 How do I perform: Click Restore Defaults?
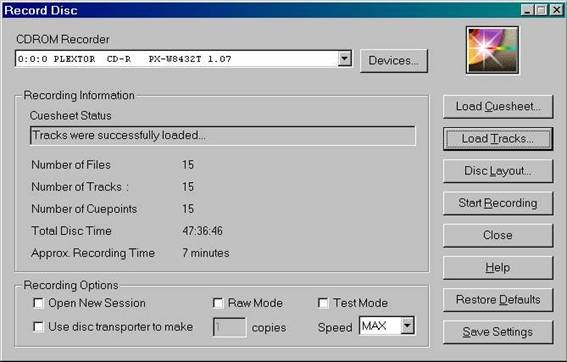pos(498,299)
